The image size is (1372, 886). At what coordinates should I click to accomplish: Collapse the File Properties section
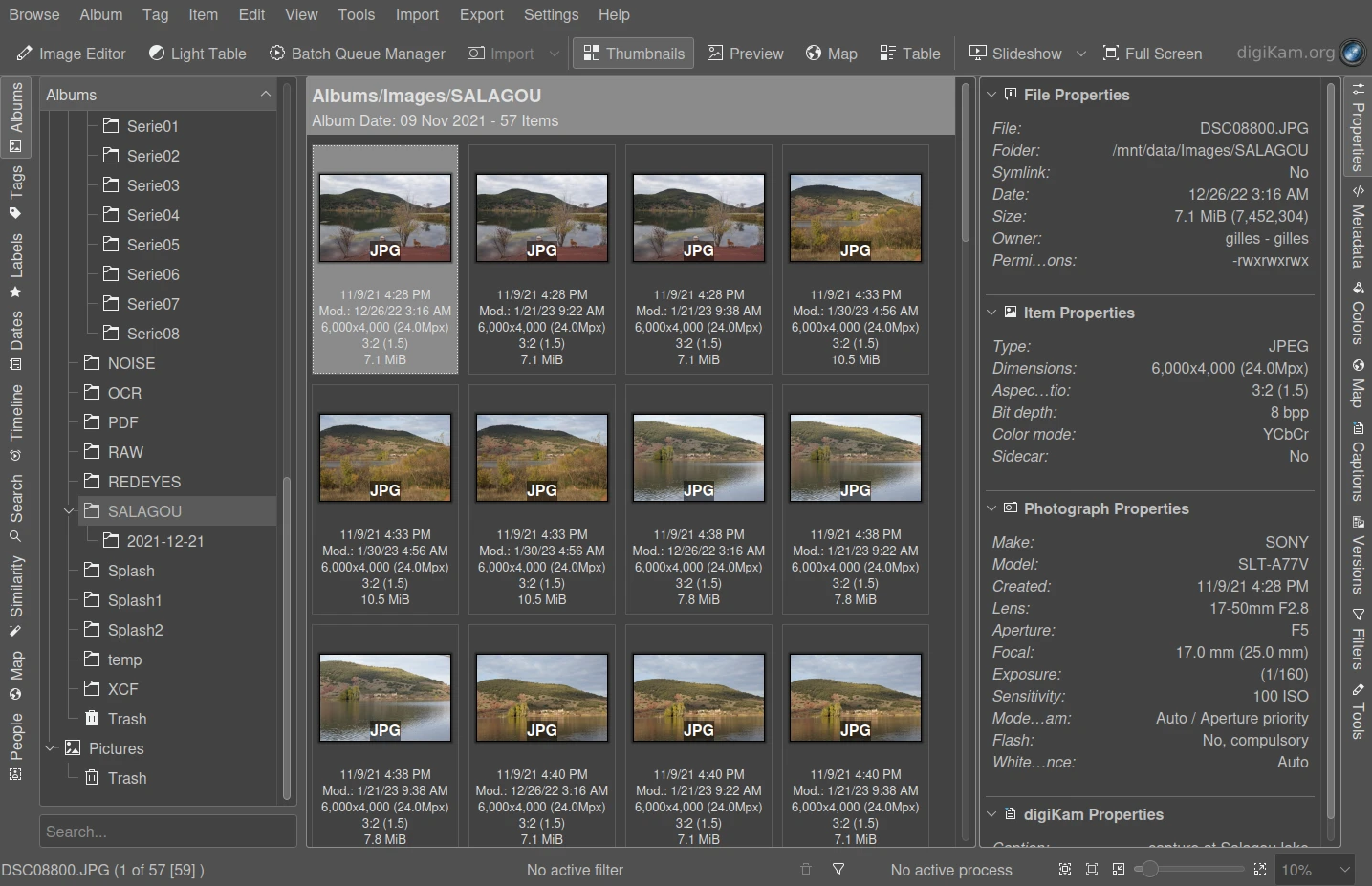(x=991, y=95)
